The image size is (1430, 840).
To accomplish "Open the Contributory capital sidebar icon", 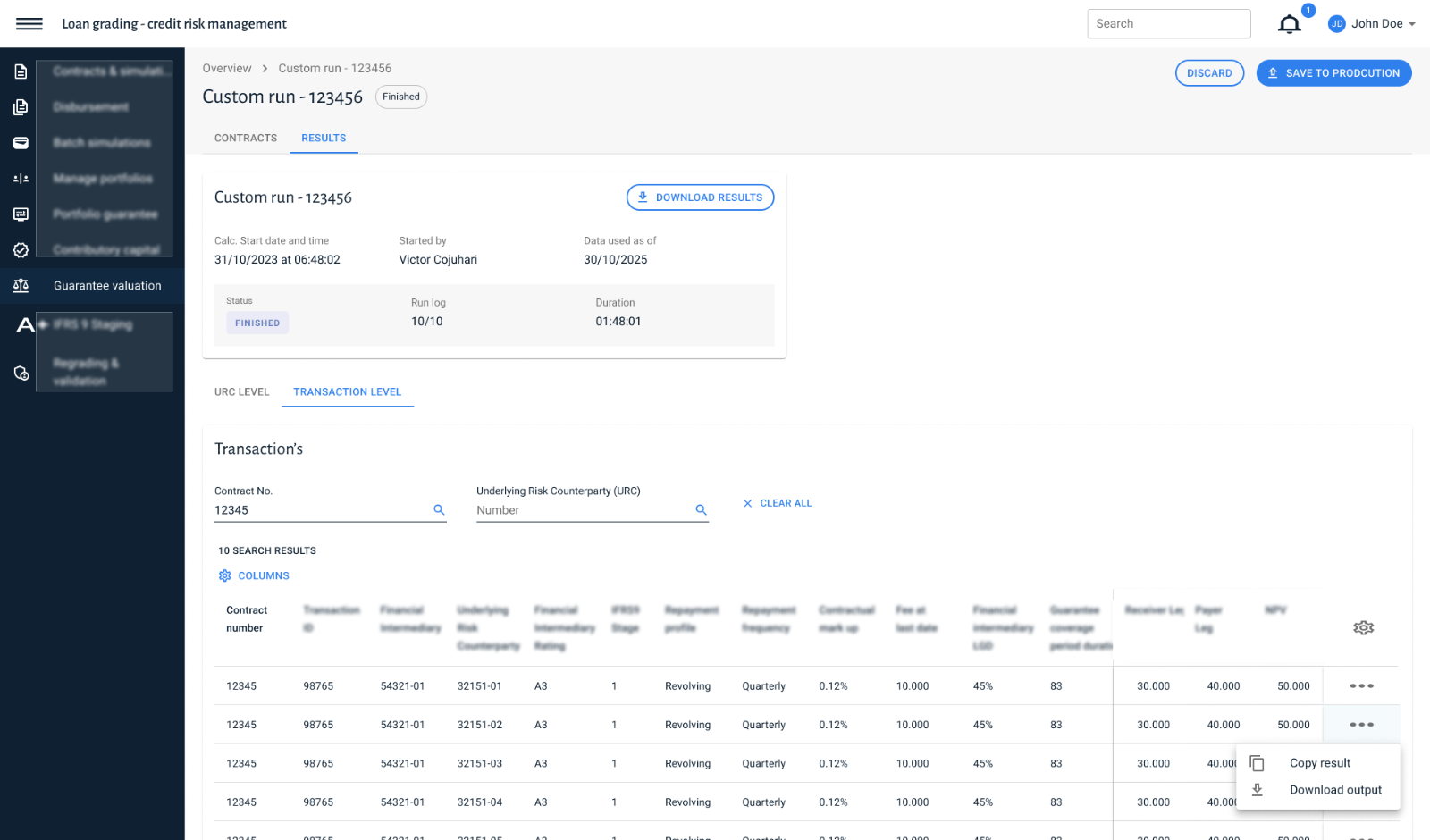I will click(21, 250).
